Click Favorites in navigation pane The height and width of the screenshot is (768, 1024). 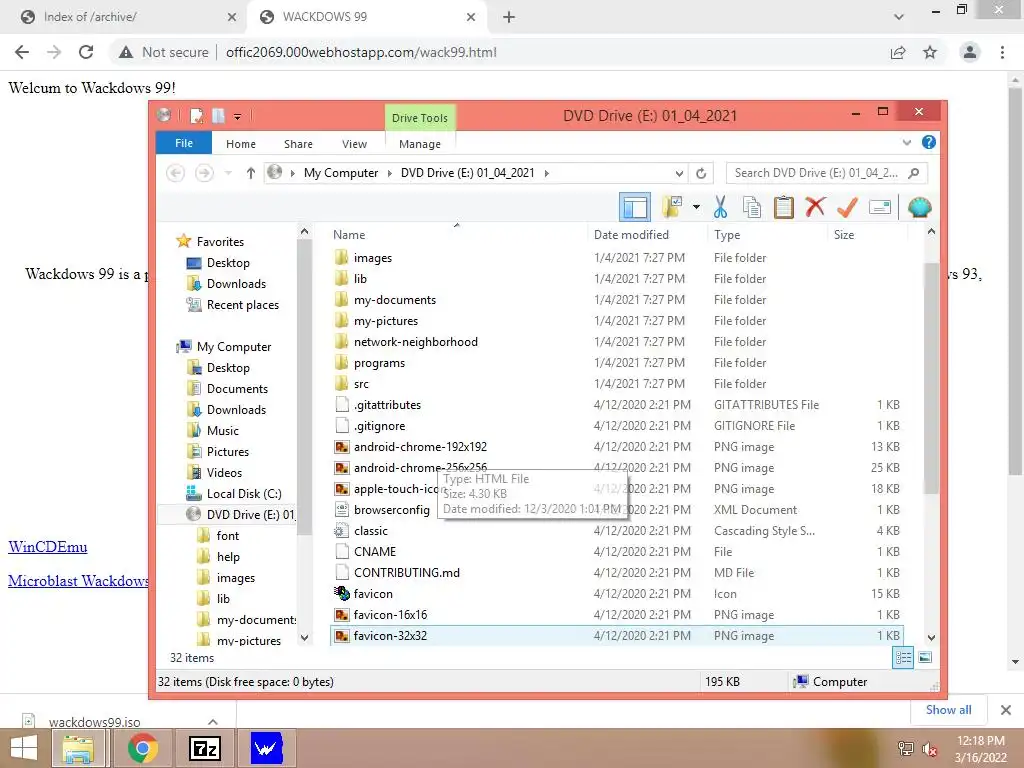[220, 242]
